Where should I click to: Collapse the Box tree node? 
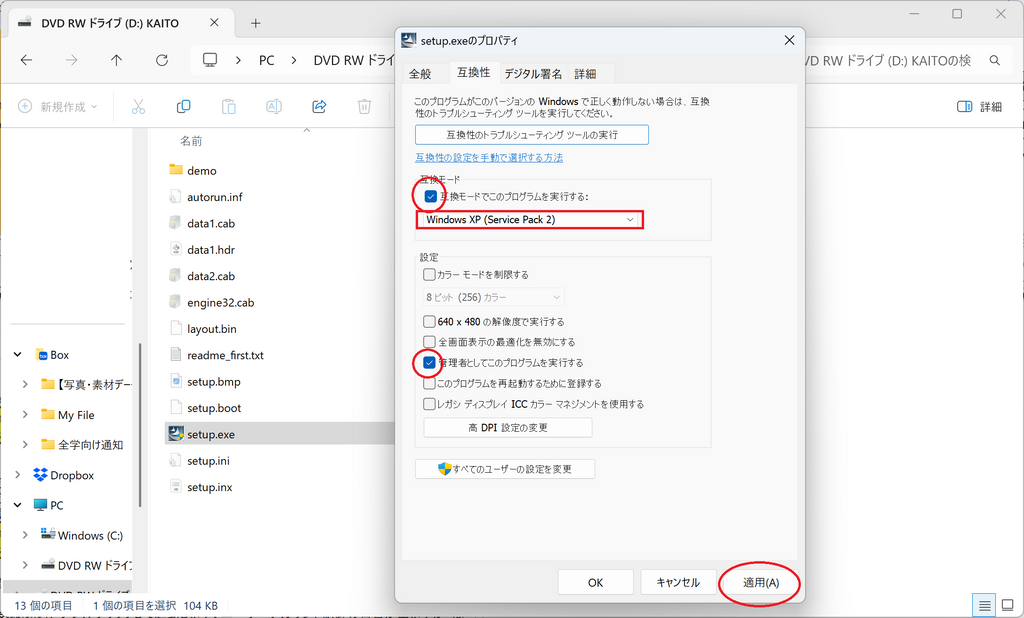(18, 355)
